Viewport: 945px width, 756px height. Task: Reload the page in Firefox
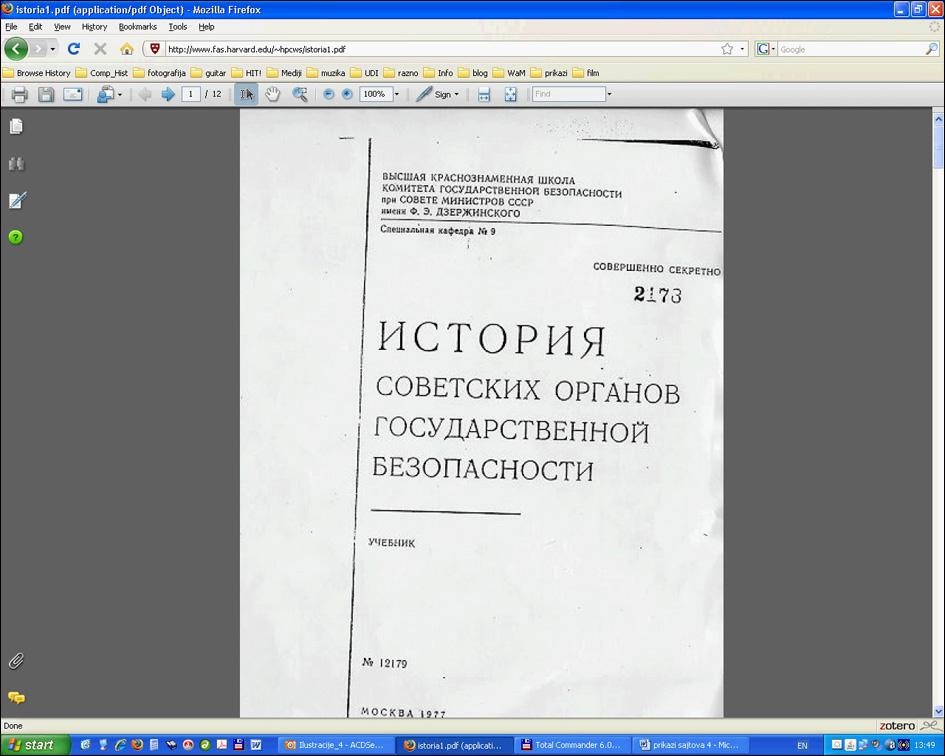click(x=73, y=48)
